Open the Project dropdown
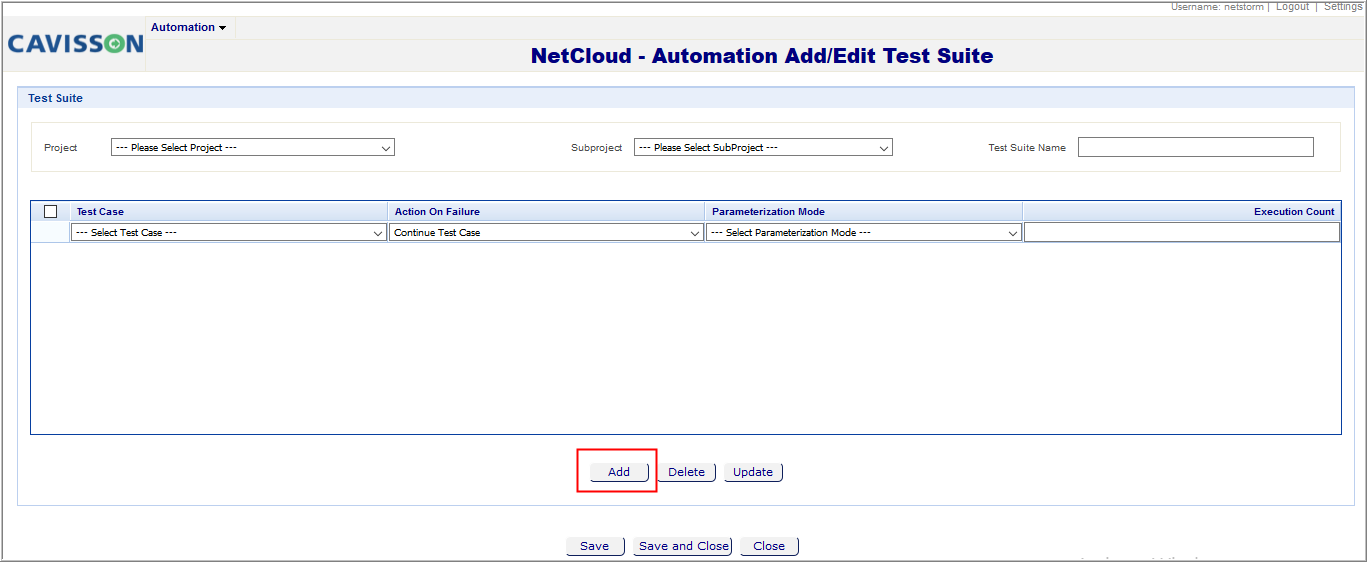1367x562 pixels. coord(253,147)
